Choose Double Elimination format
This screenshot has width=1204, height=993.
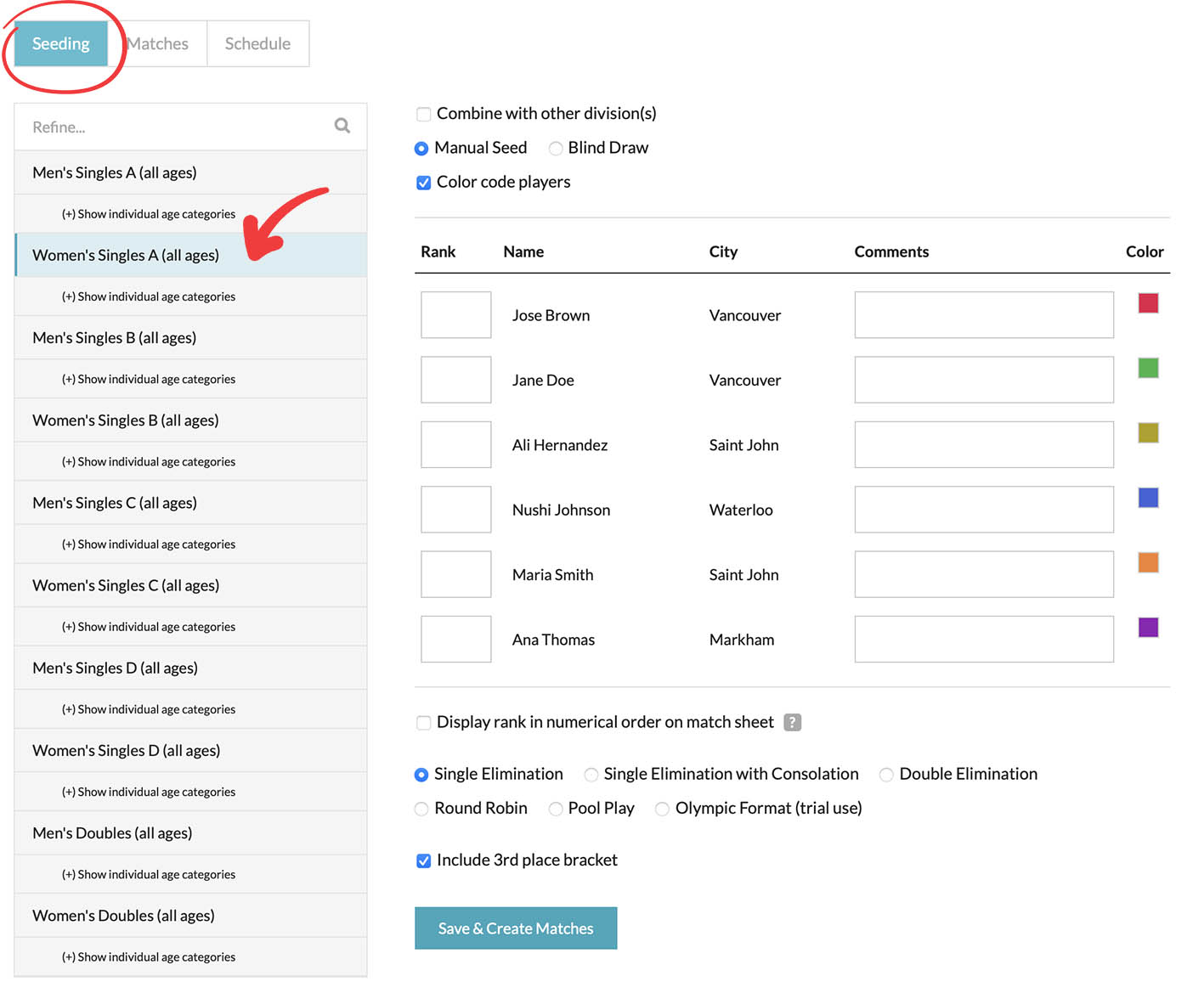886,775
